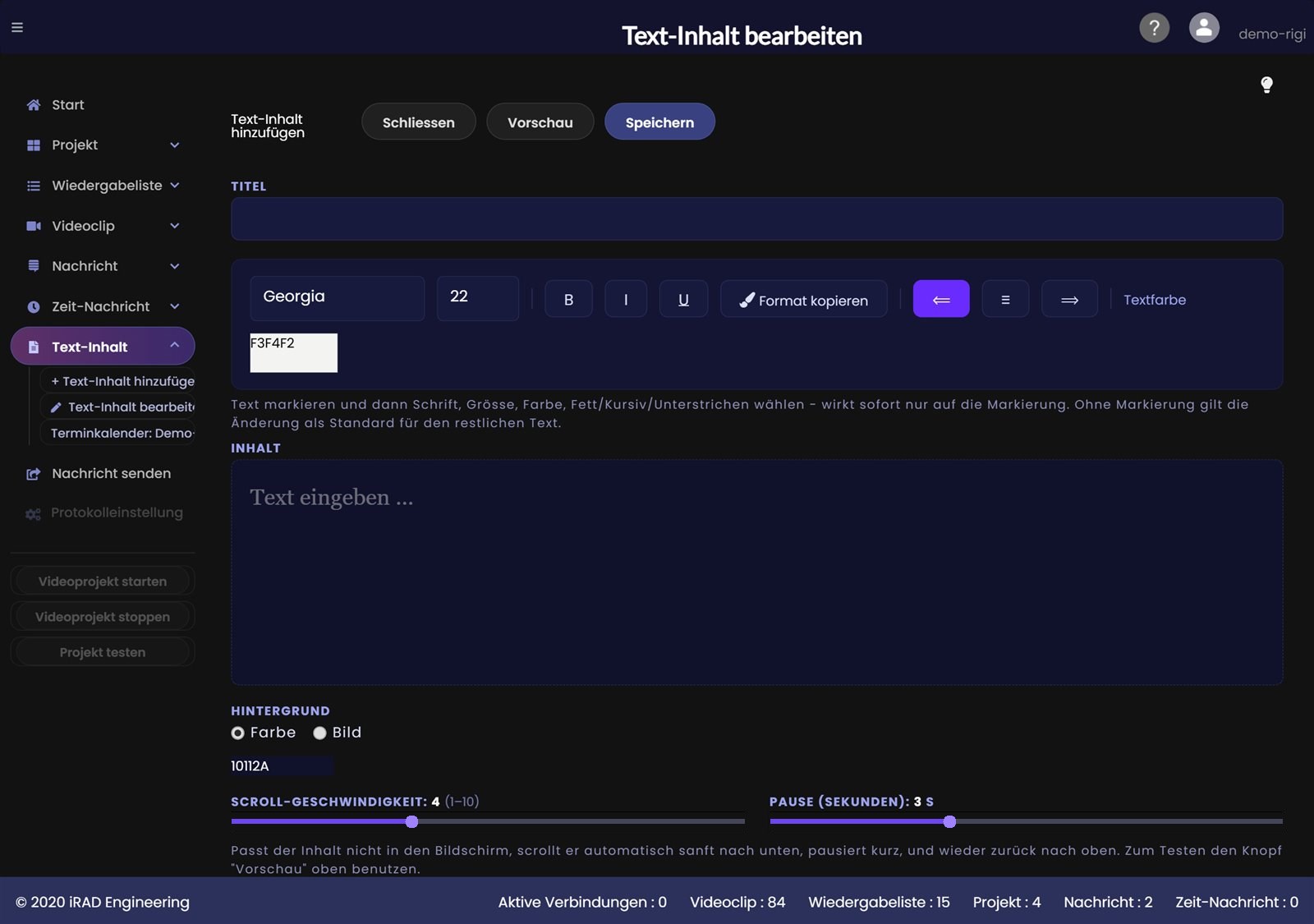Expand the Nachricht chevron
Image resolution: width=1314 pixels, height=924 pixels.
pyautogui.click(x=175, y=266)
